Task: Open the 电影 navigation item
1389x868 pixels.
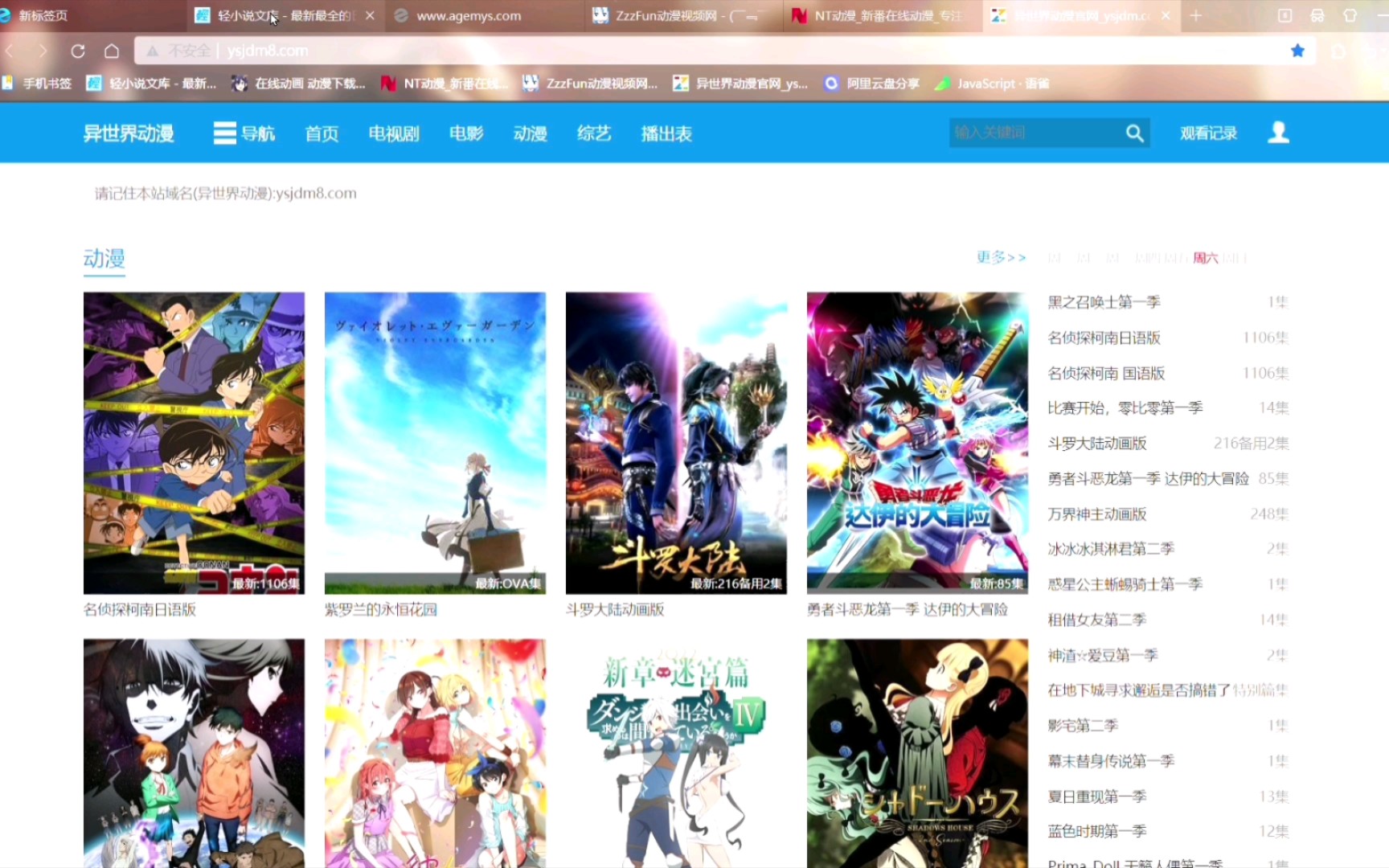Action: pyautogui.click(x=466, y=133)
